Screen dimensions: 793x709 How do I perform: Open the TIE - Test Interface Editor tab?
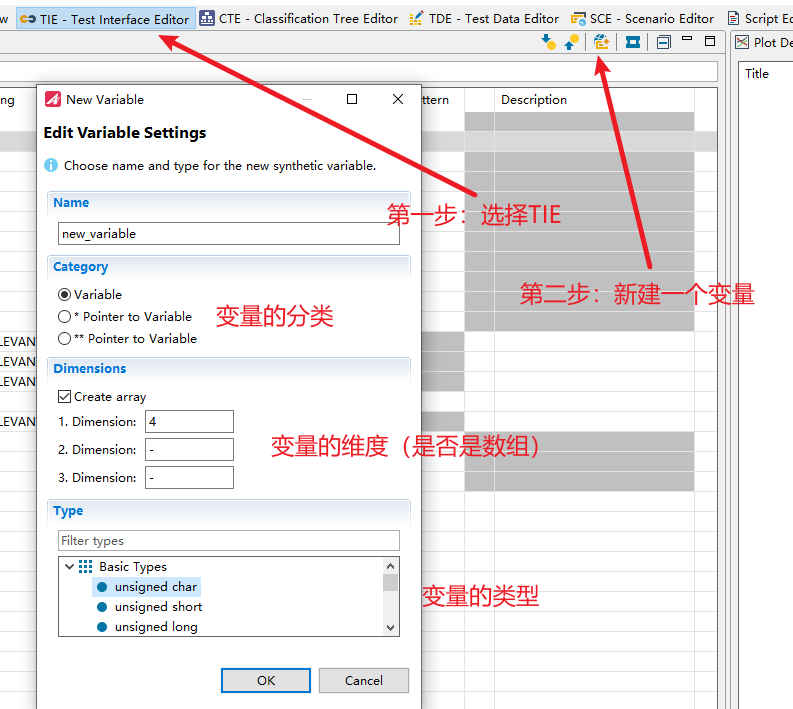(105, 19)
